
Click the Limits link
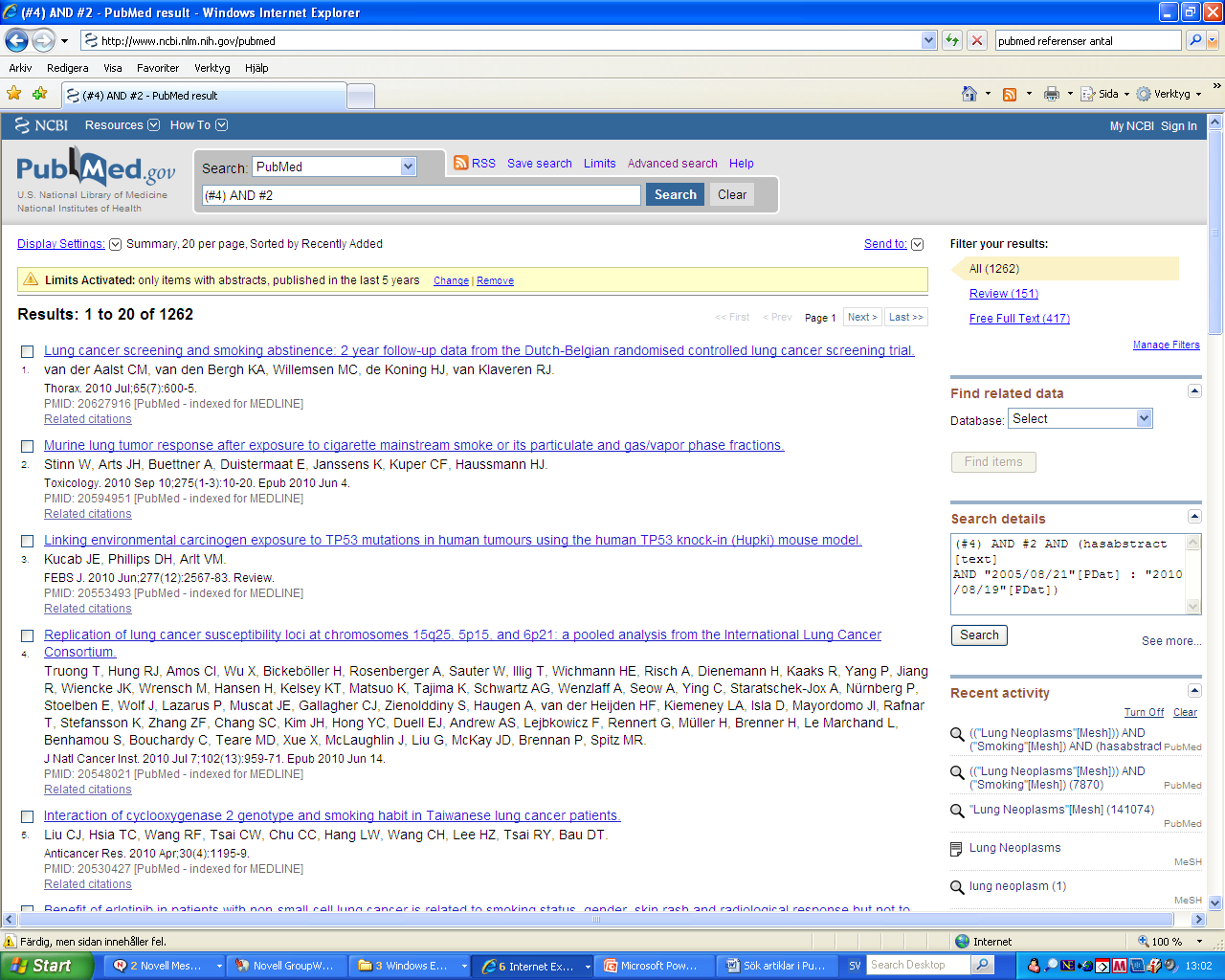tap(600, 164)
